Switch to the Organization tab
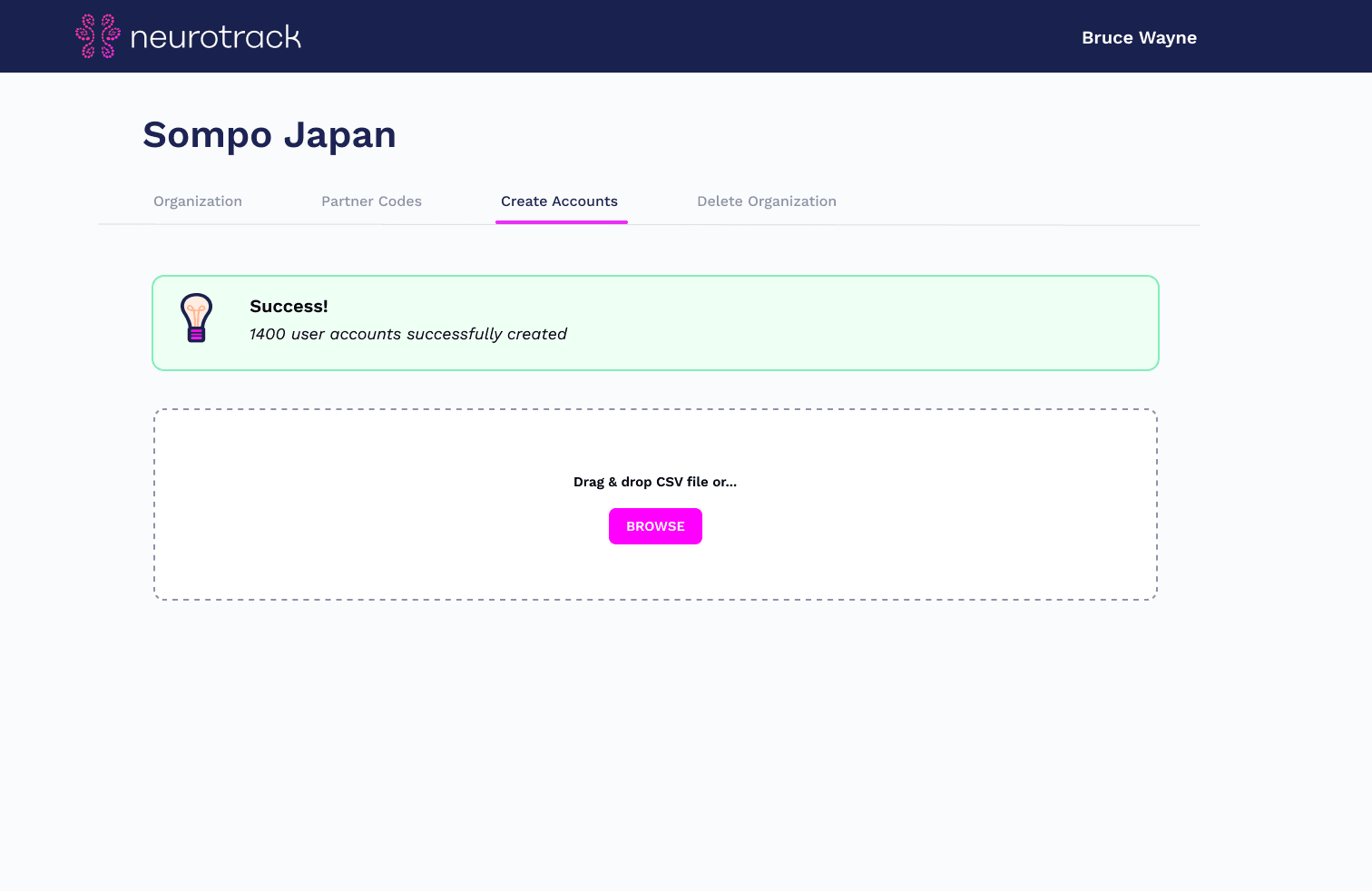1372x891 pixels. 197,201
